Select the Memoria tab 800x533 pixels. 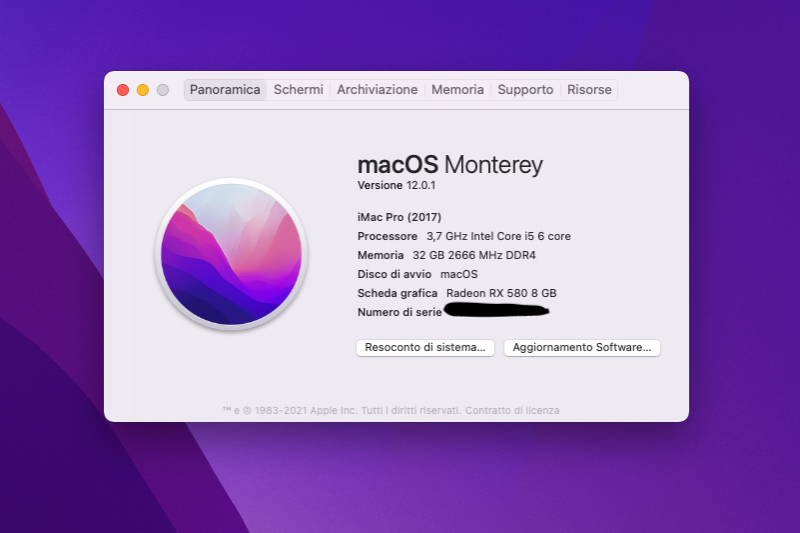(x=457, y=90)
